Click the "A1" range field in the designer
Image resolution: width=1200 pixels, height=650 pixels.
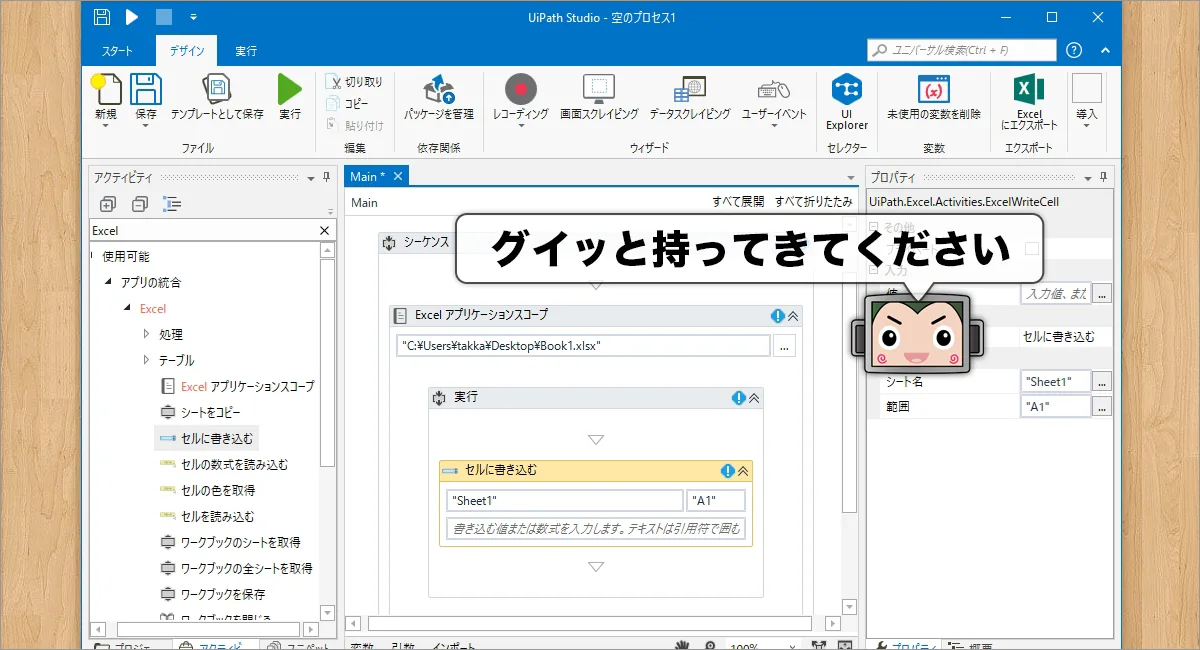(716, 500)
